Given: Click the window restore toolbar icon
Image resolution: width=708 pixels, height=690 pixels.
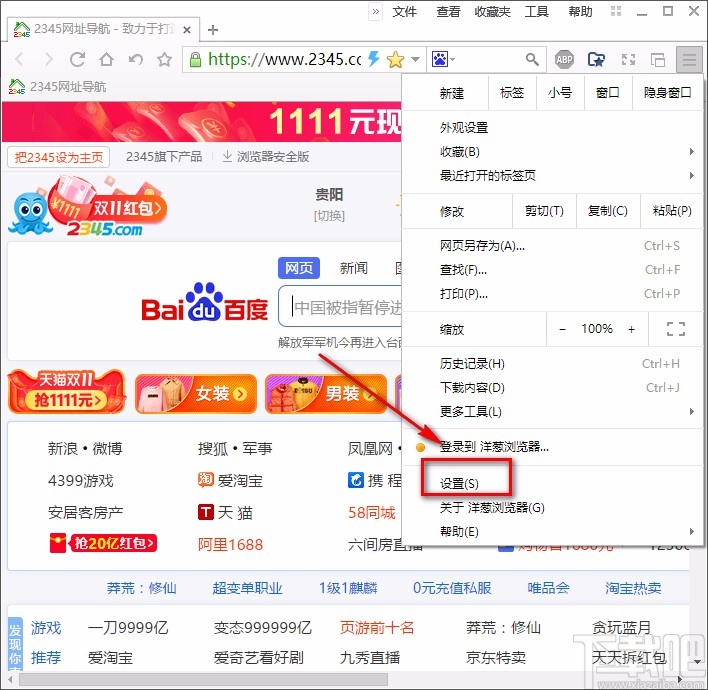Looking at the screenshot, I should click(x=658, y=59).
